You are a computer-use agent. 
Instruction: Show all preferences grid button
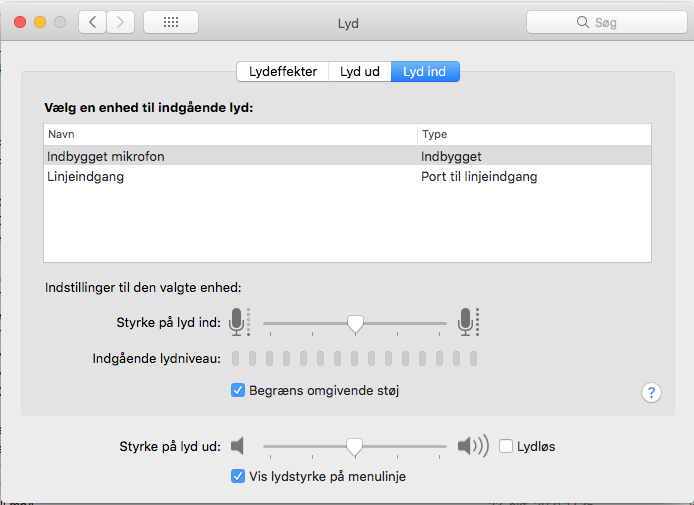pos(170,22)
